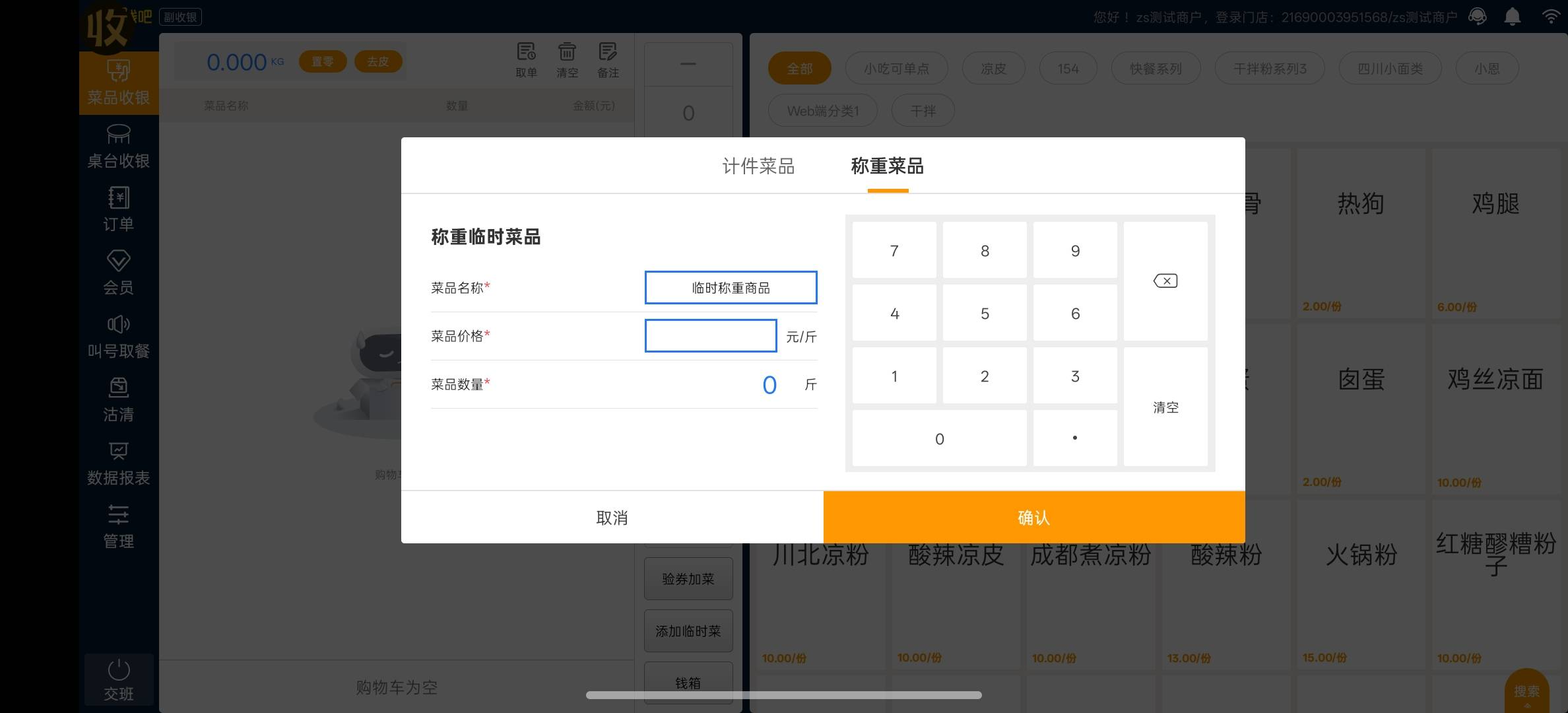Click the 取单 retrieve order icon
The image size is (1568, 713).
526,51
